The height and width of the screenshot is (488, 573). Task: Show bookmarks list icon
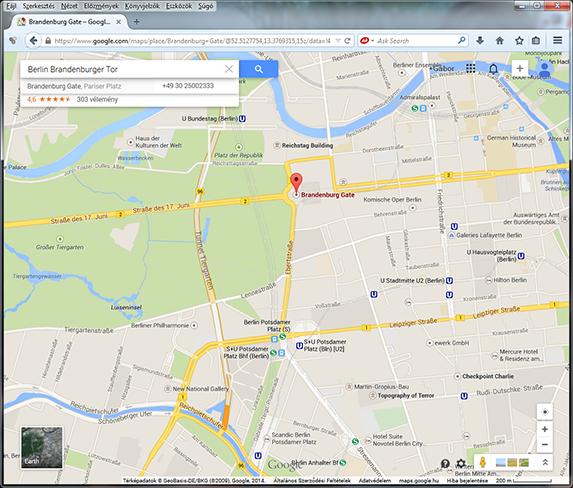(x=536, y=41)
